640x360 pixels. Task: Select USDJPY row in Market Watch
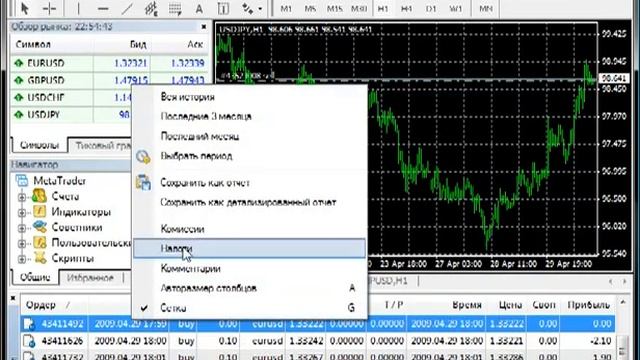tap(71, 115)
